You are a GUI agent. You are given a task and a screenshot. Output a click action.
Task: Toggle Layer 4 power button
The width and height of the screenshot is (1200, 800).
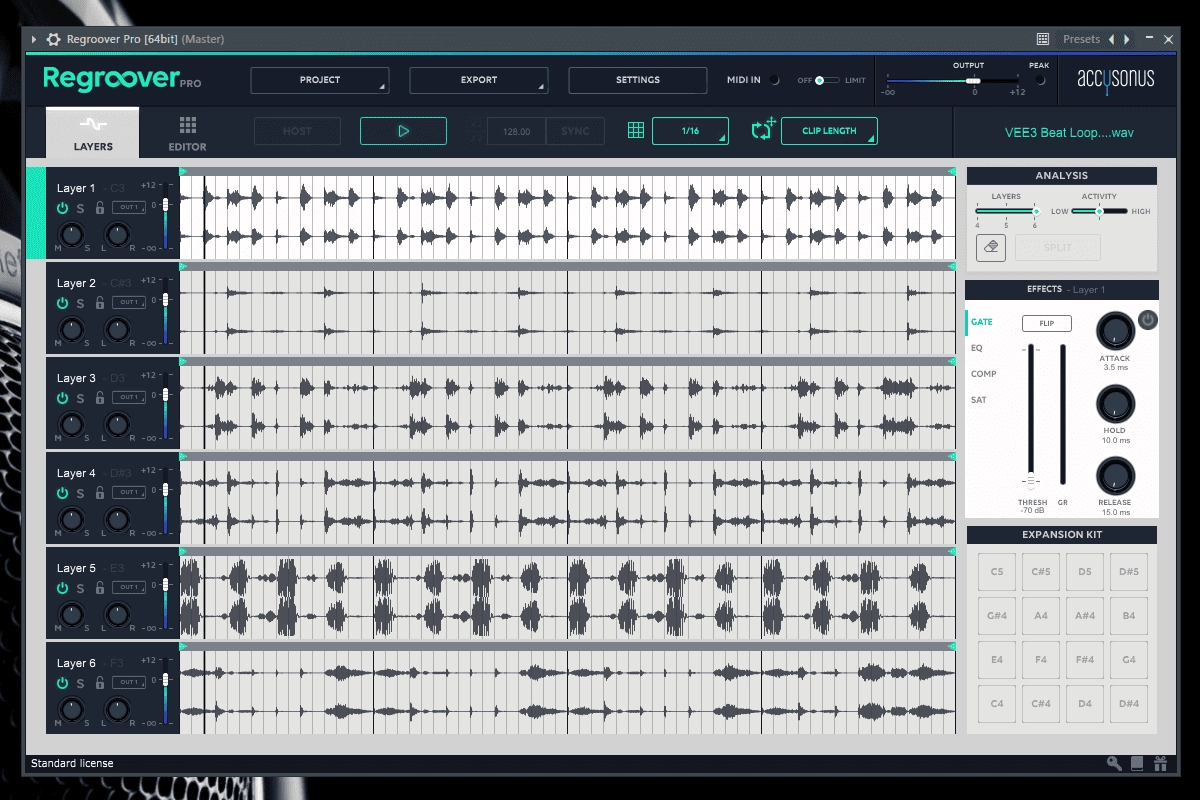pos(62,493)
